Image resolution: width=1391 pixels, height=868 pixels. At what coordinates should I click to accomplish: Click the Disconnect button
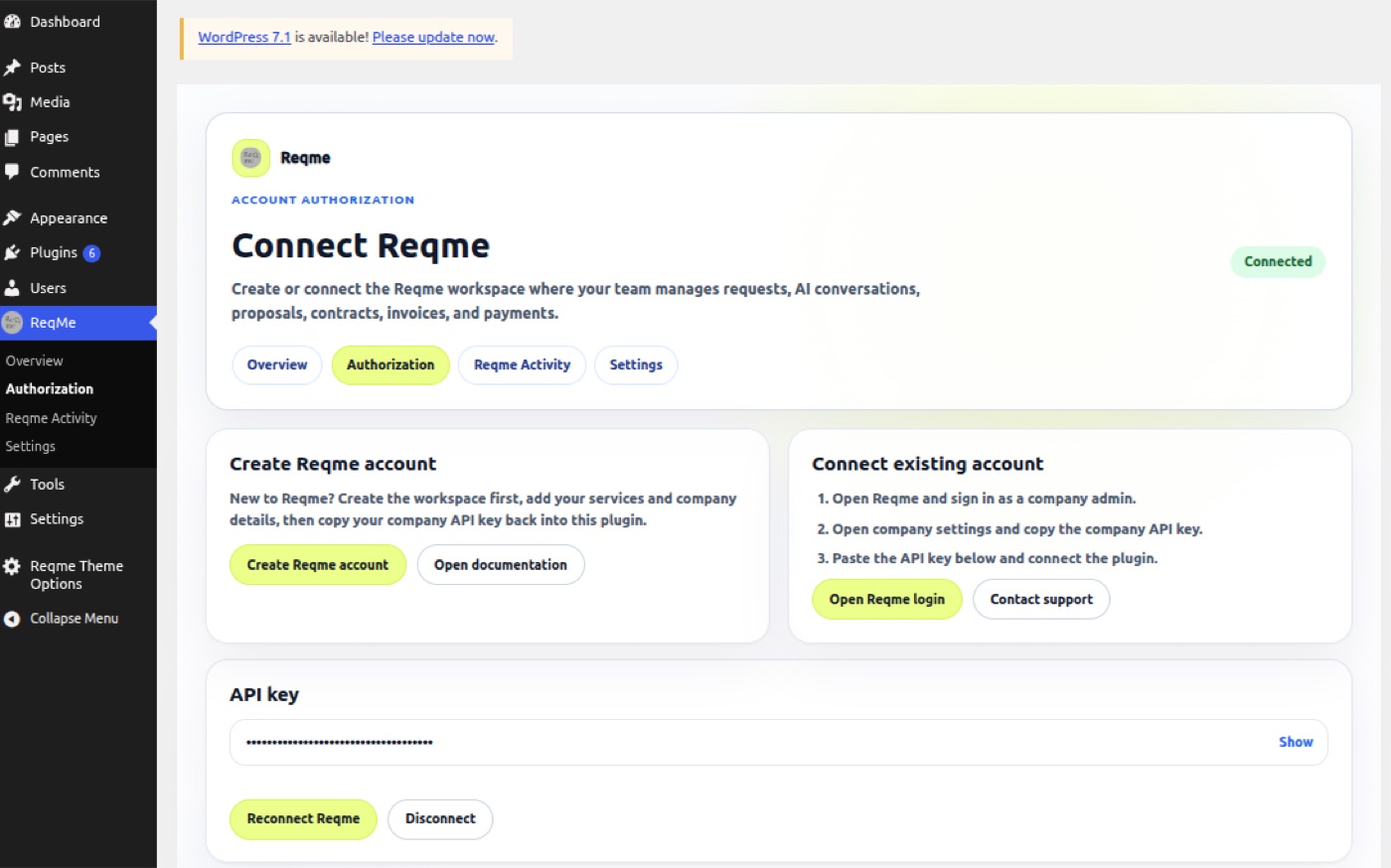click(440, 819)
